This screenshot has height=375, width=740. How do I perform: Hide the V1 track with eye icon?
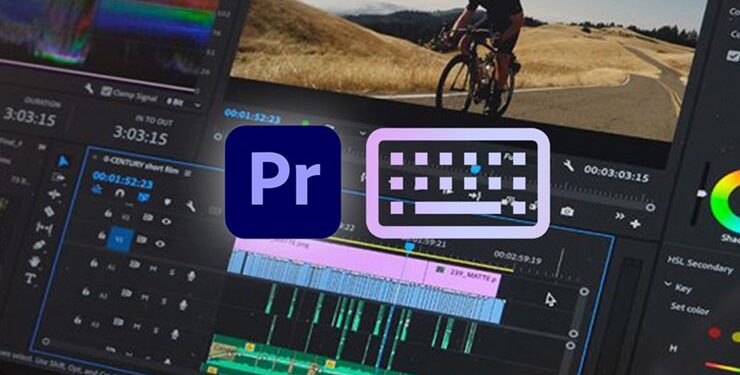click(x=160, y=243)
